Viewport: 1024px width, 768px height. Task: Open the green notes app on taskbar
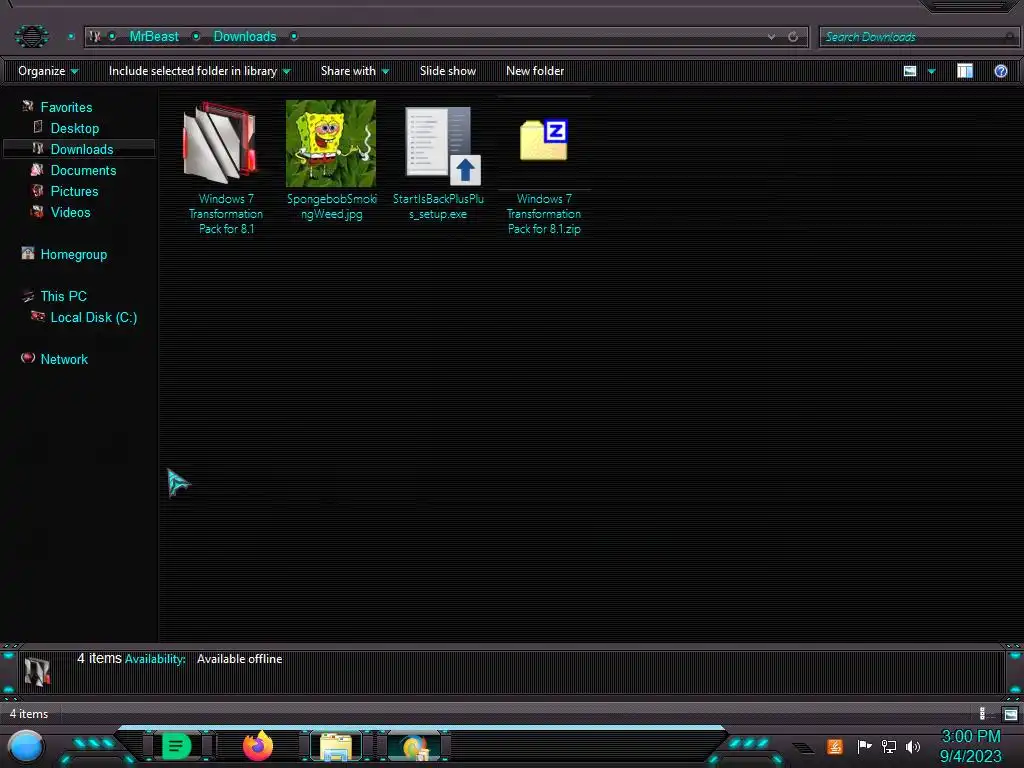click(176, 746)
